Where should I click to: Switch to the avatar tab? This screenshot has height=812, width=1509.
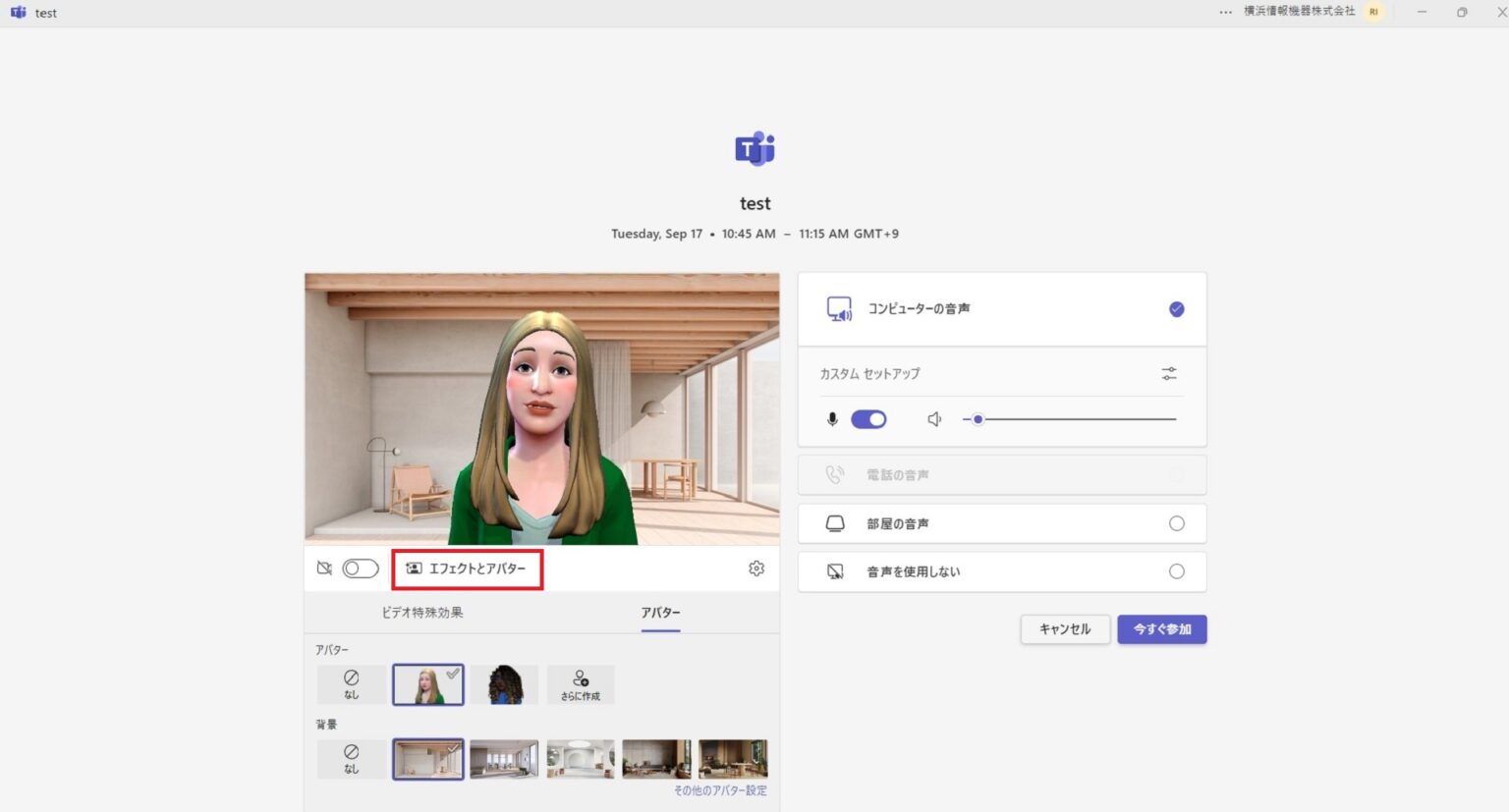click(660, 613)
